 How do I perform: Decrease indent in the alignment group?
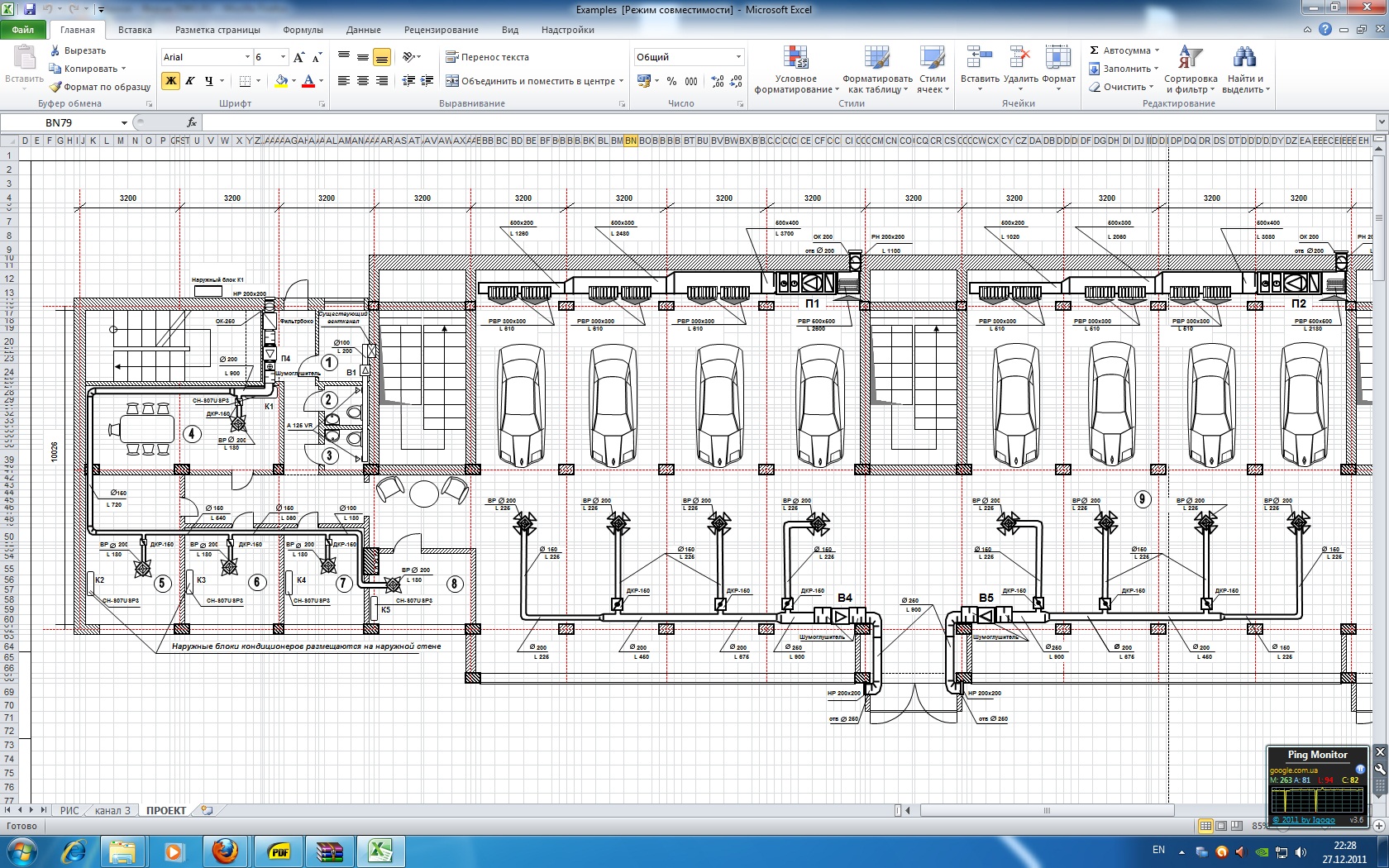coord(408,81)
